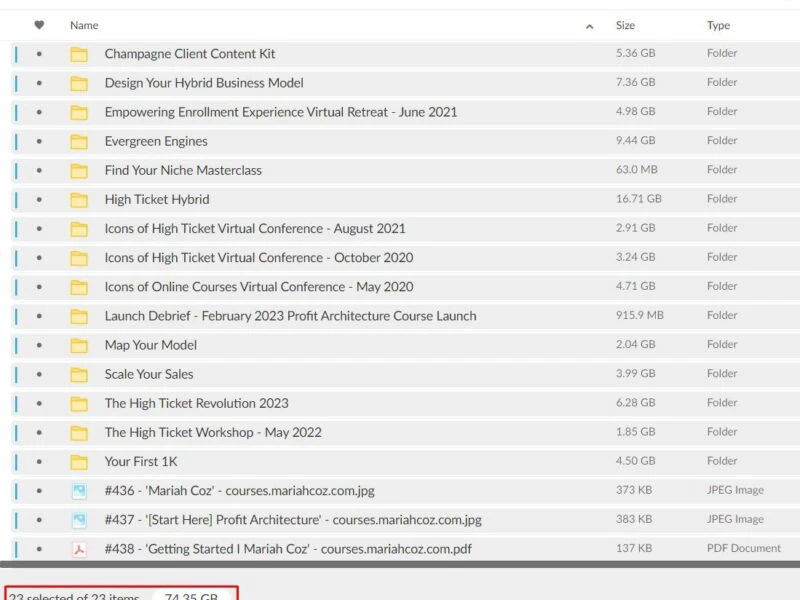Click the Map Your Model folder icon

[x=79, y=345]
